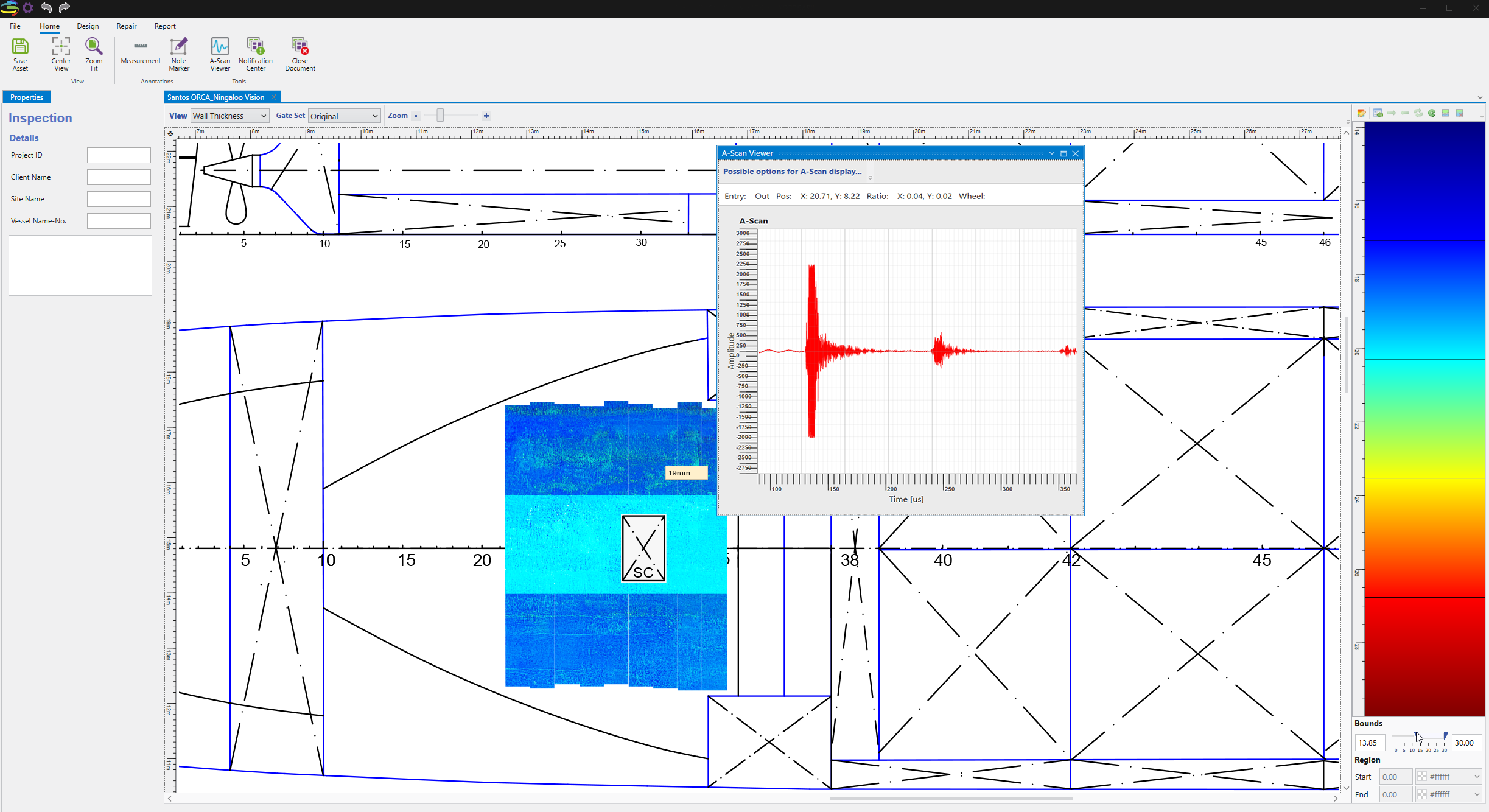
Task: Click the Project ID input field
Action: pyautogui.click(x=119, y=155)
